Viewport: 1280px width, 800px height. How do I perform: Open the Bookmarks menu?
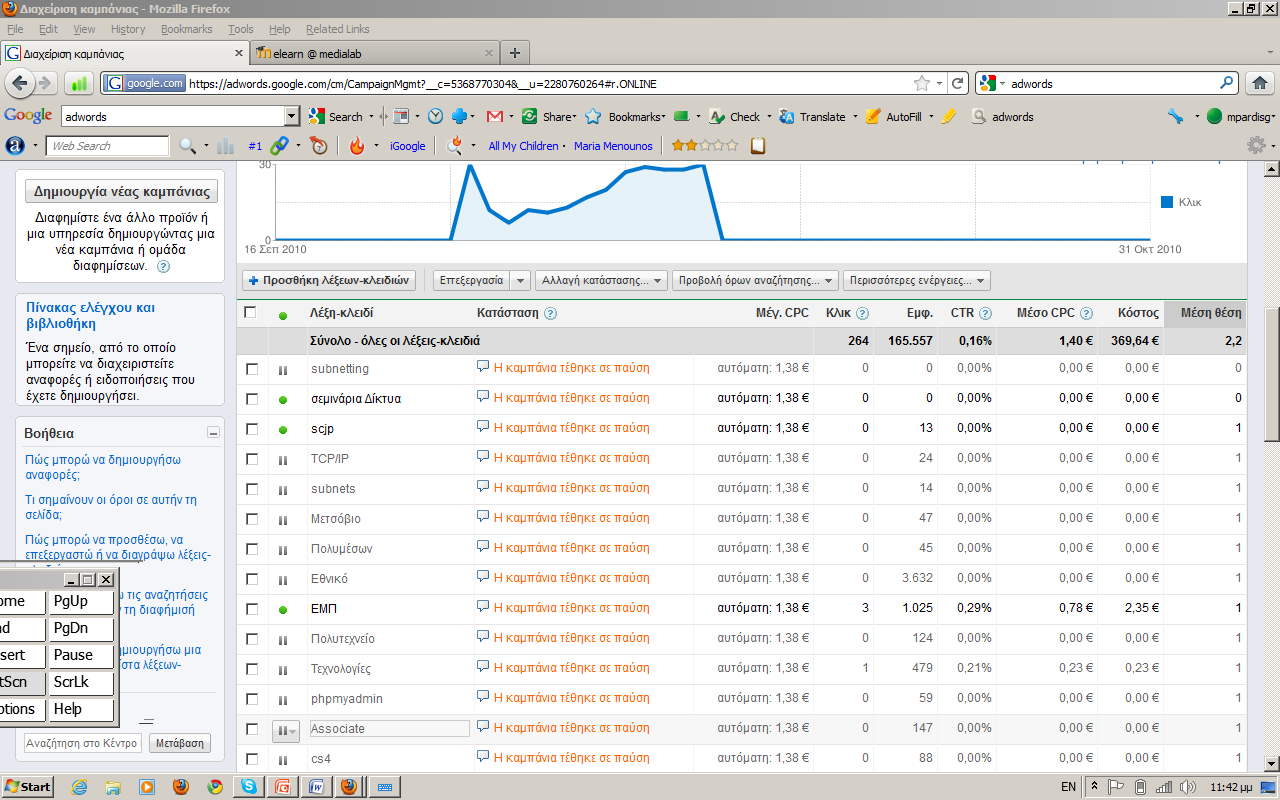click(187, 29)
